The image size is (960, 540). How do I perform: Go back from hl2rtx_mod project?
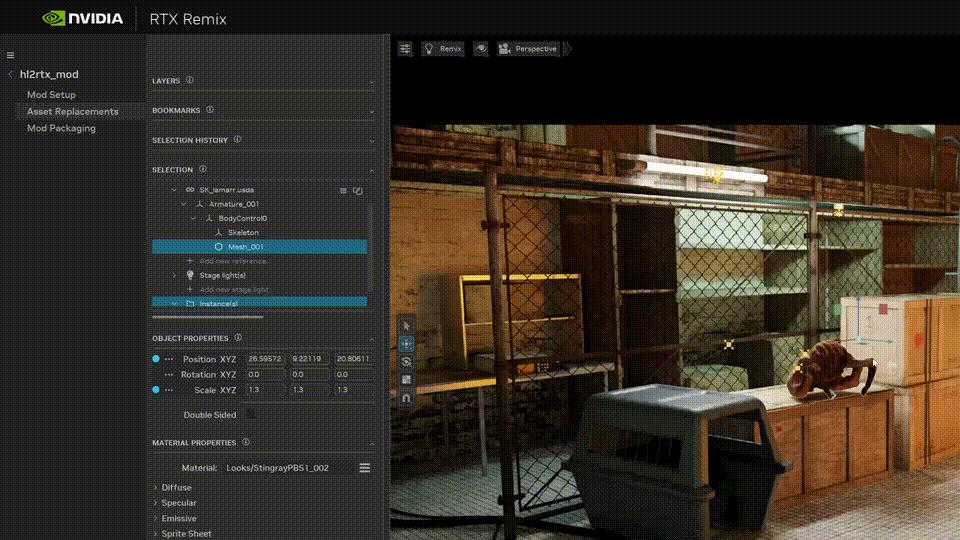click(x=10, y=74)
